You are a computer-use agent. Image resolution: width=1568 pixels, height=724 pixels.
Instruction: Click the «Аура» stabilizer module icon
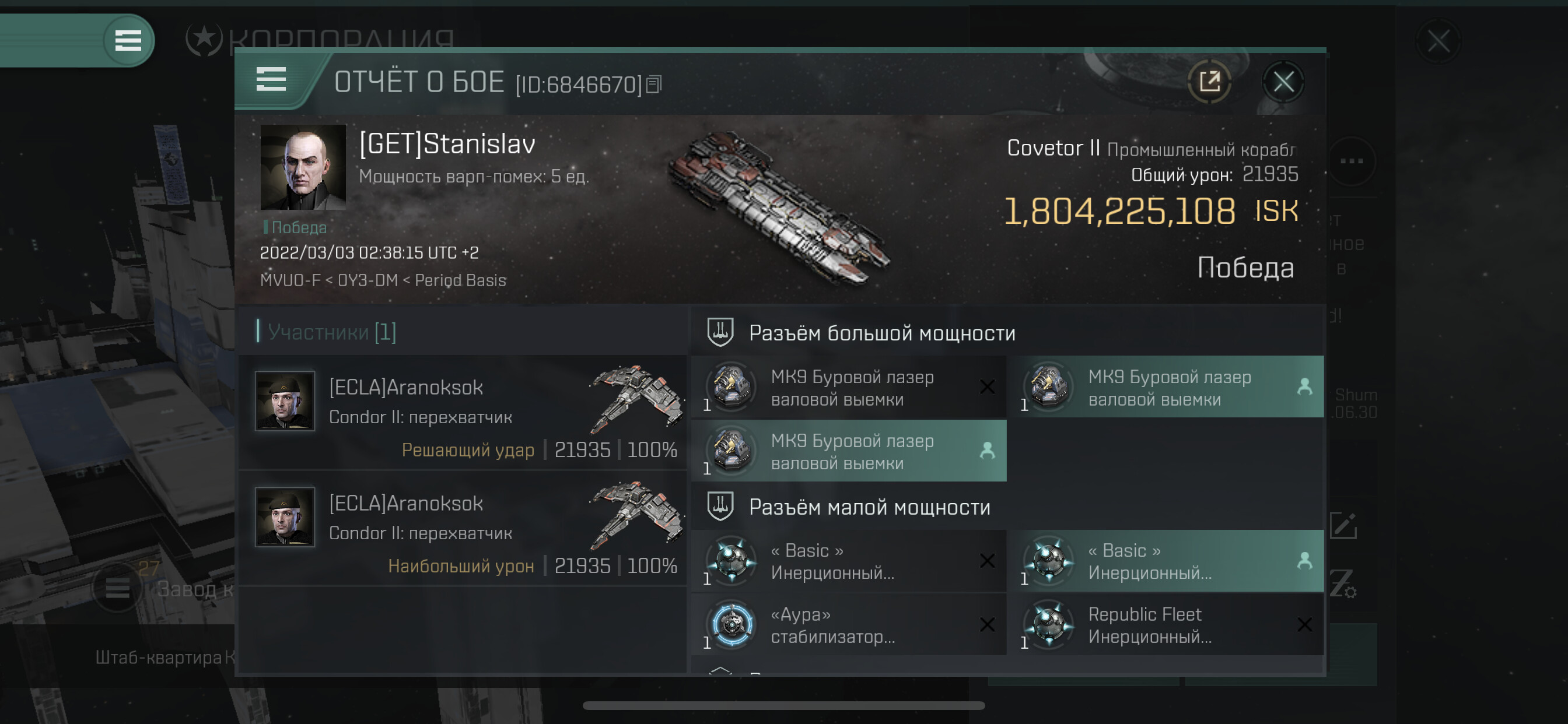click(732, 624)
